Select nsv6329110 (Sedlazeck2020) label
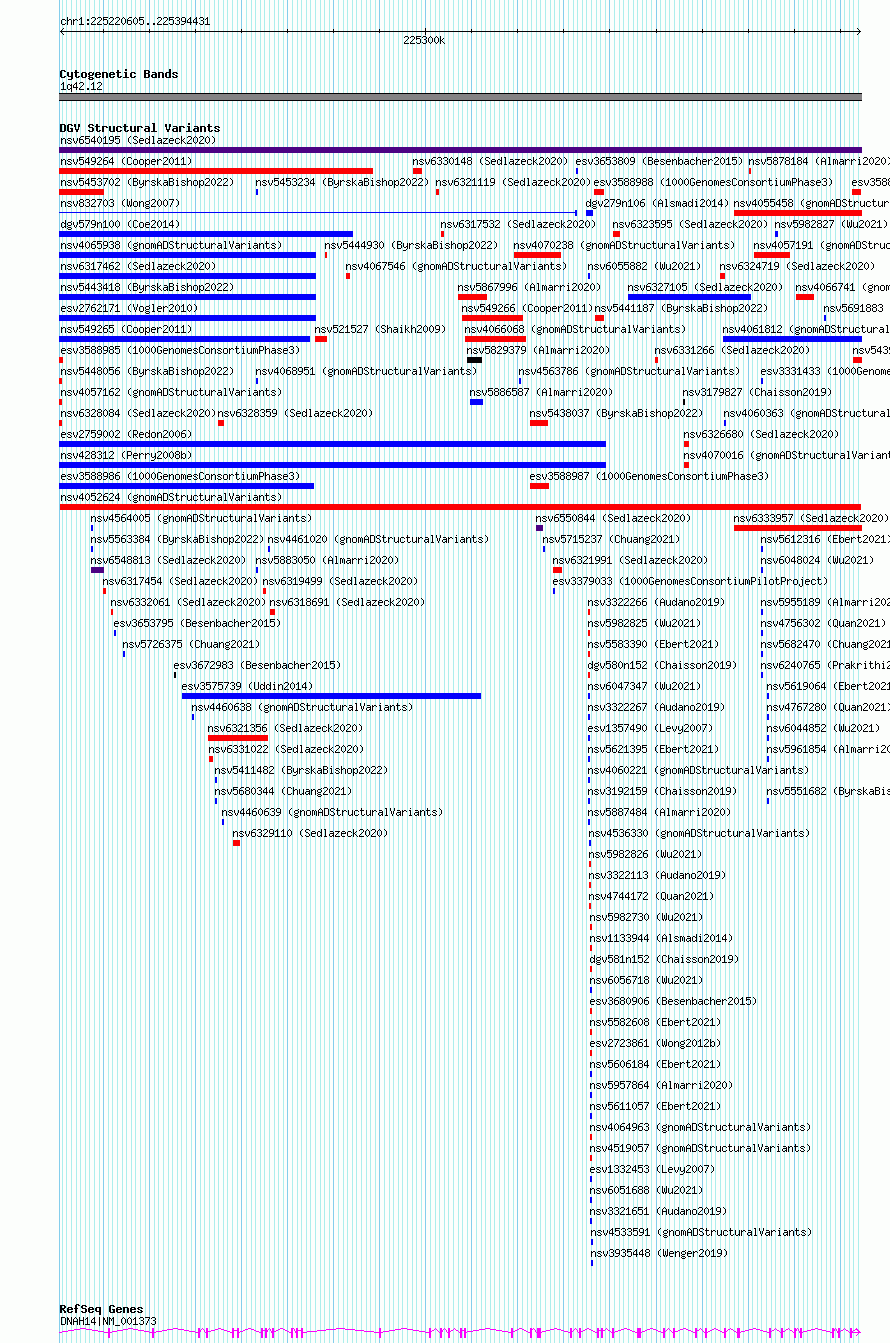This screenshot has height=1343, width=890. click(310, 833)
